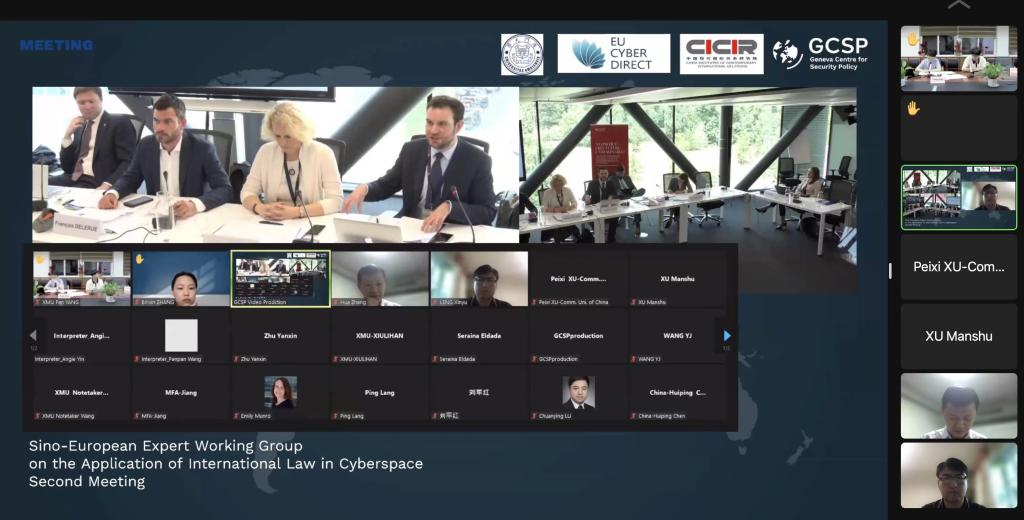This screenshot has height=520, width=1024.
Task: Select the Peixi XU-Com sidebar tile
Action: (x=958, y=267)
